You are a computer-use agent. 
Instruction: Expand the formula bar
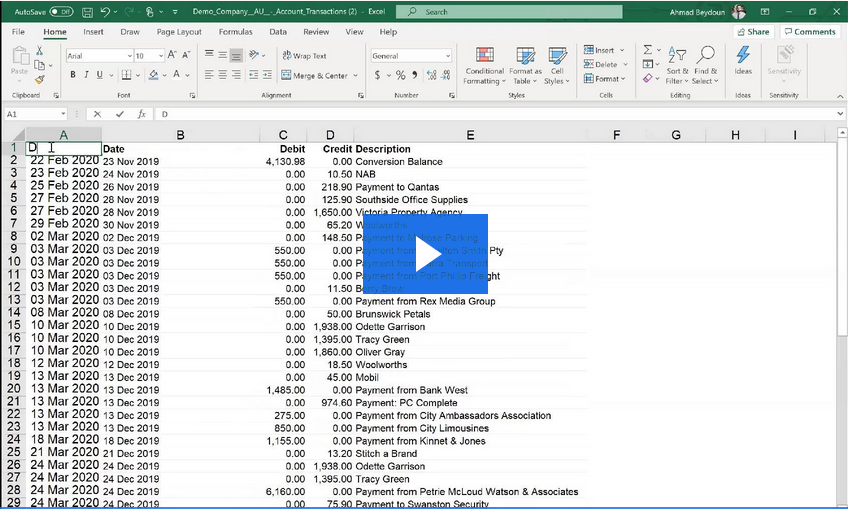tap(840, 114)
